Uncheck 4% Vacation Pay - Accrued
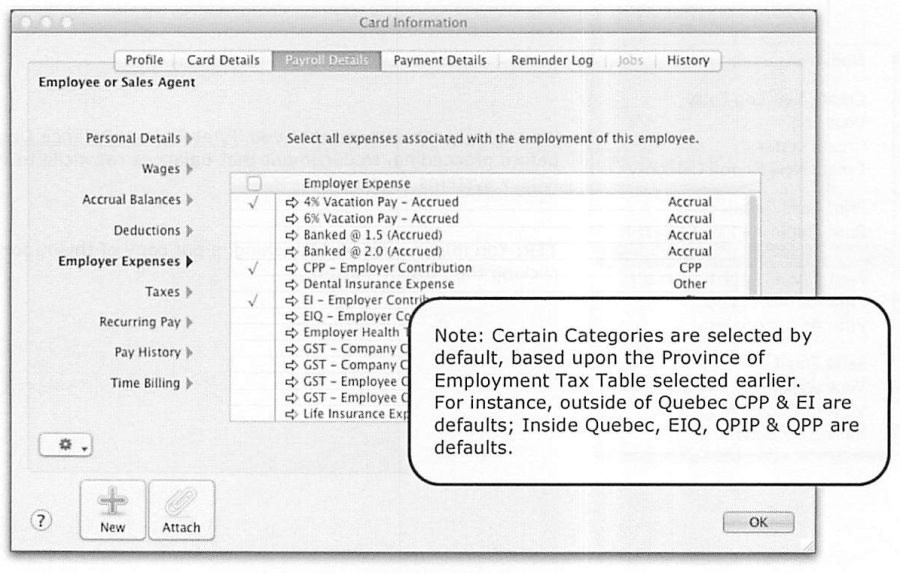Viewport: 900px width, 573px height. pyautogui.click(x=253, y=202)
